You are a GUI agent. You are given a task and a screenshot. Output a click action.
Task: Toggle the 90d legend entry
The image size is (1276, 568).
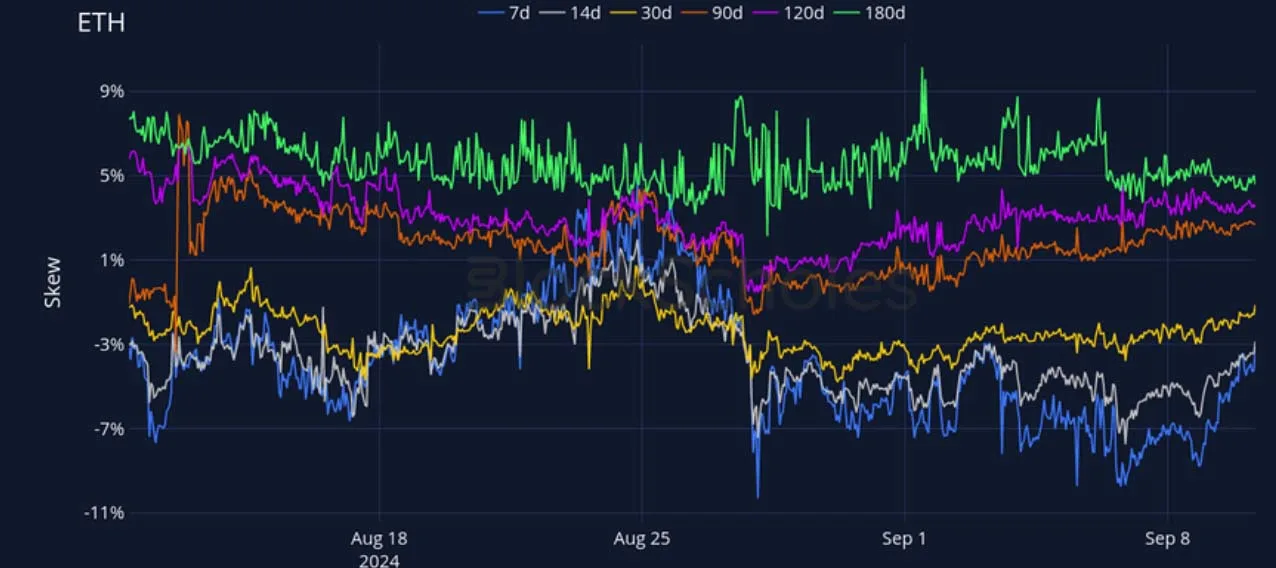tap(713, 13)
